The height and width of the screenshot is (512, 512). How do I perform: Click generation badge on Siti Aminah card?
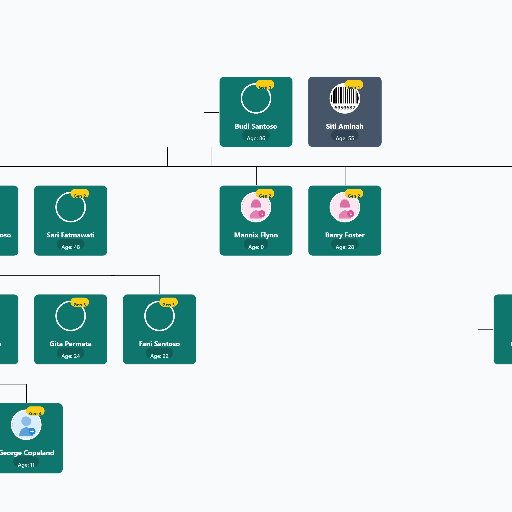(x=354, y=85)
